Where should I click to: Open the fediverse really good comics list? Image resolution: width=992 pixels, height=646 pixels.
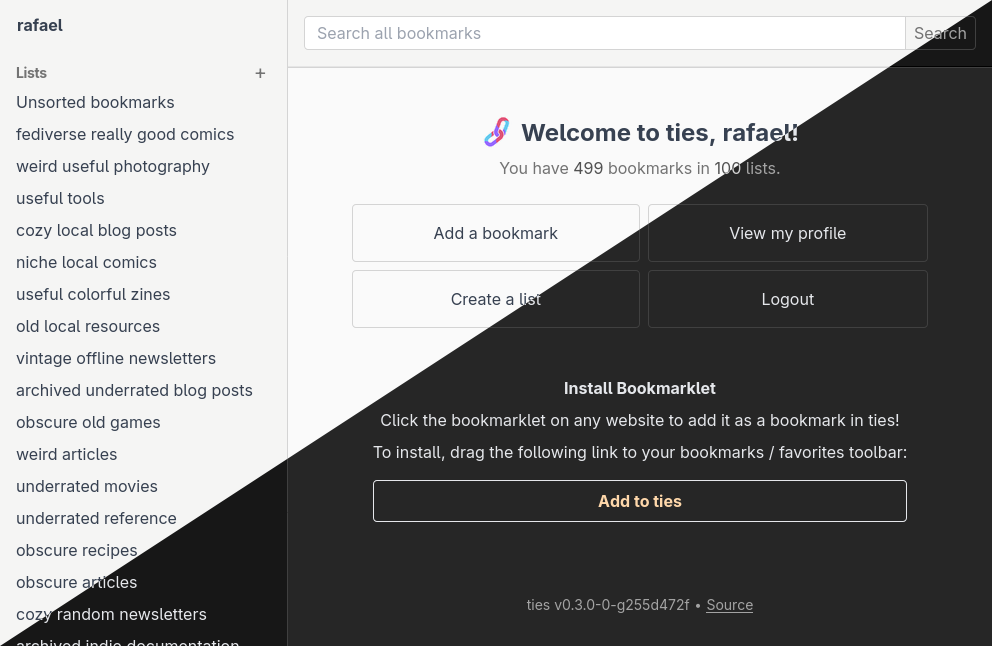point(125,134)
